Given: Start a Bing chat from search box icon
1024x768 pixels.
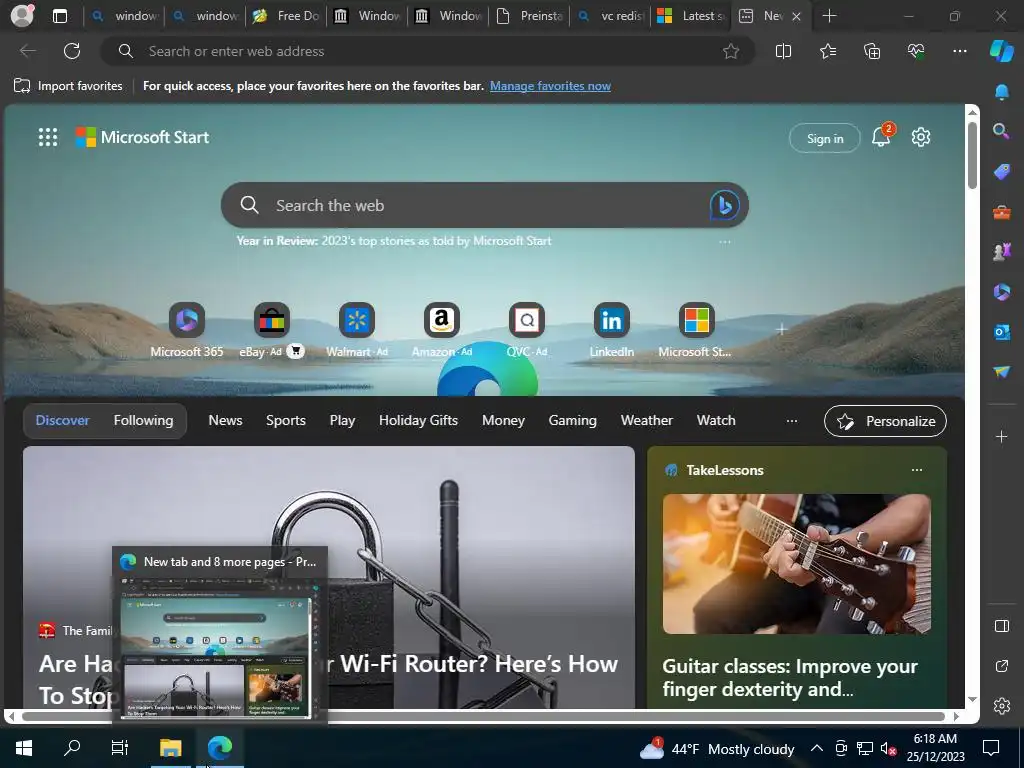Looking at the screenshot, I should click(724, 205).
